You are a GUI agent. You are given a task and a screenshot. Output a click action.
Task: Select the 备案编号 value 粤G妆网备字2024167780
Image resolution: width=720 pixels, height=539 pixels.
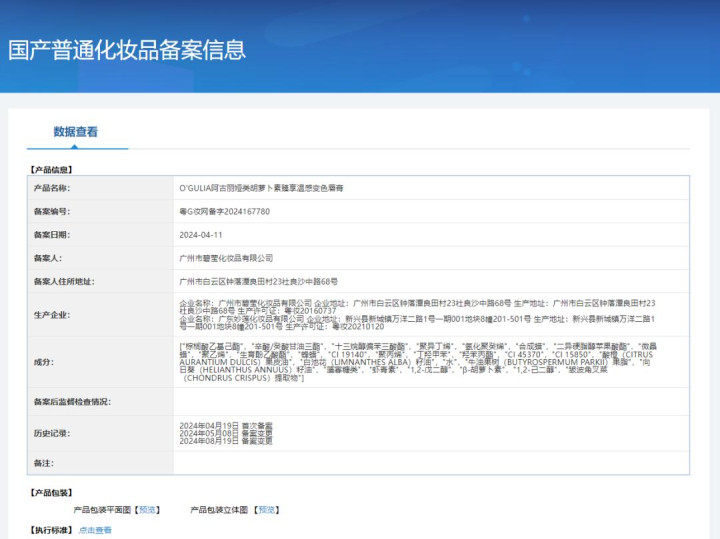(224, 211)
